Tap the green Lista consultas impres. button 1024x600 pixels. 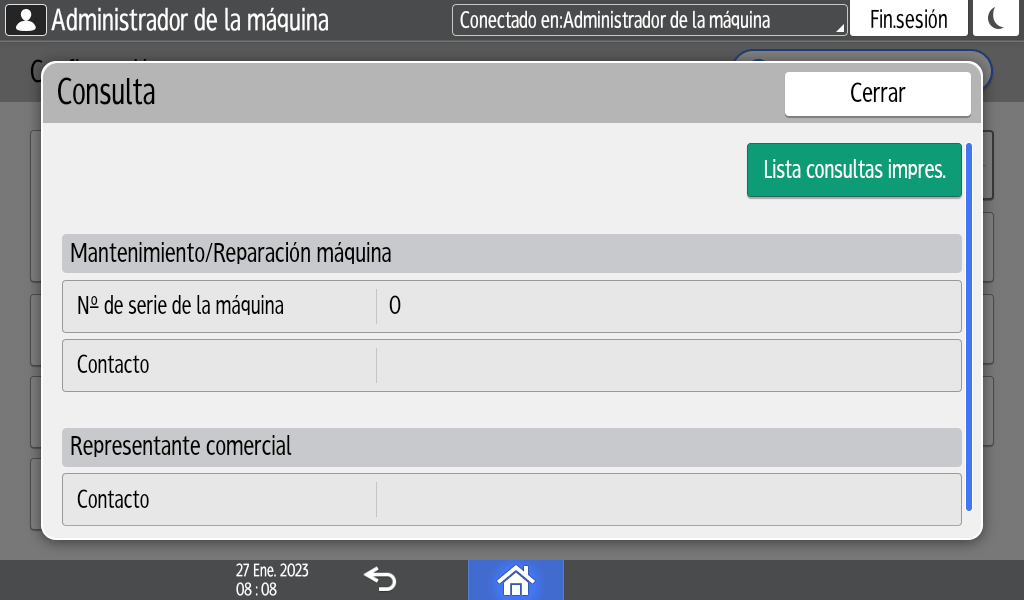click(x=854, y=169)
